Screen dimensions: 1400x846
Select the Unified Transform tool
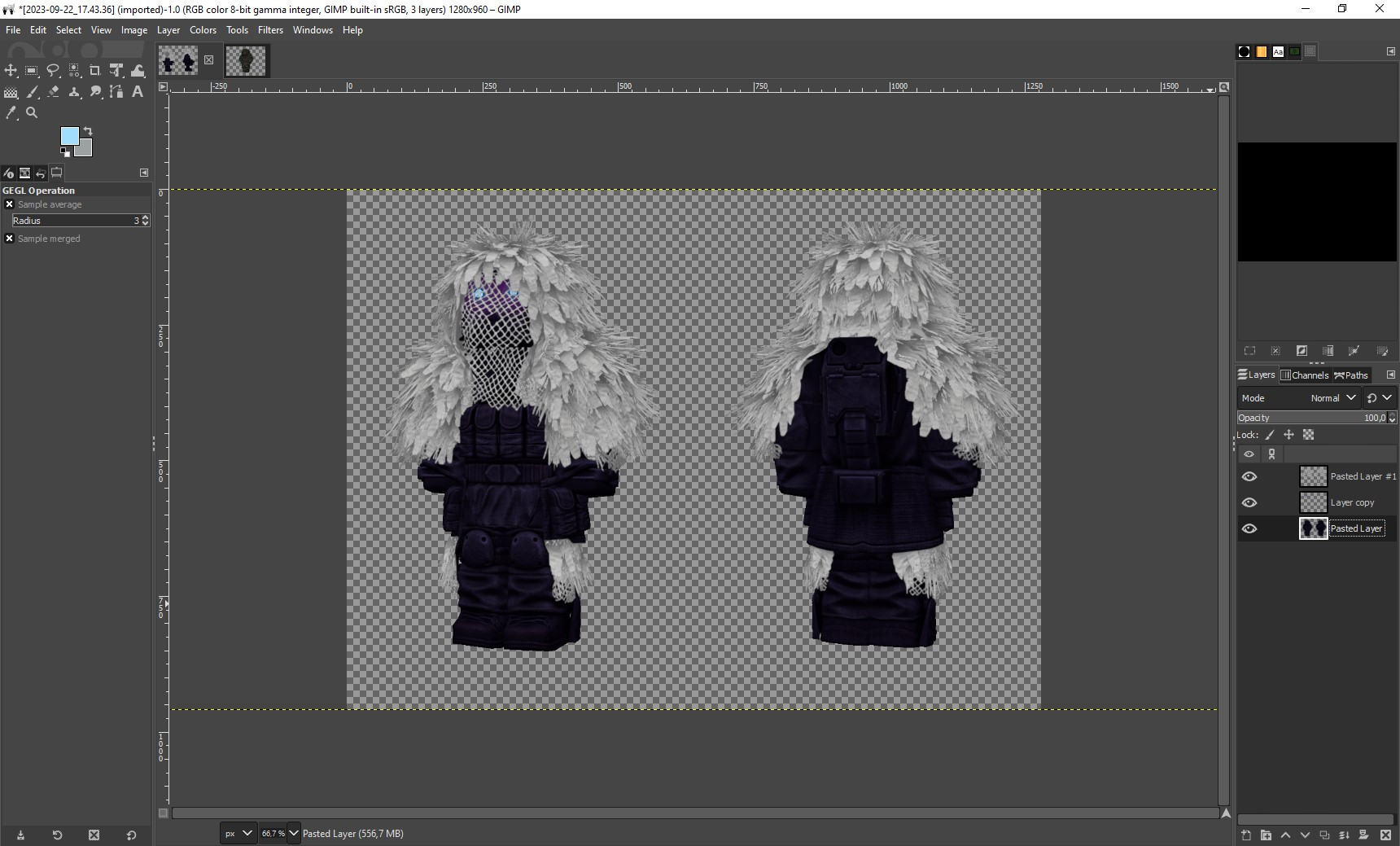pos(116,71)
